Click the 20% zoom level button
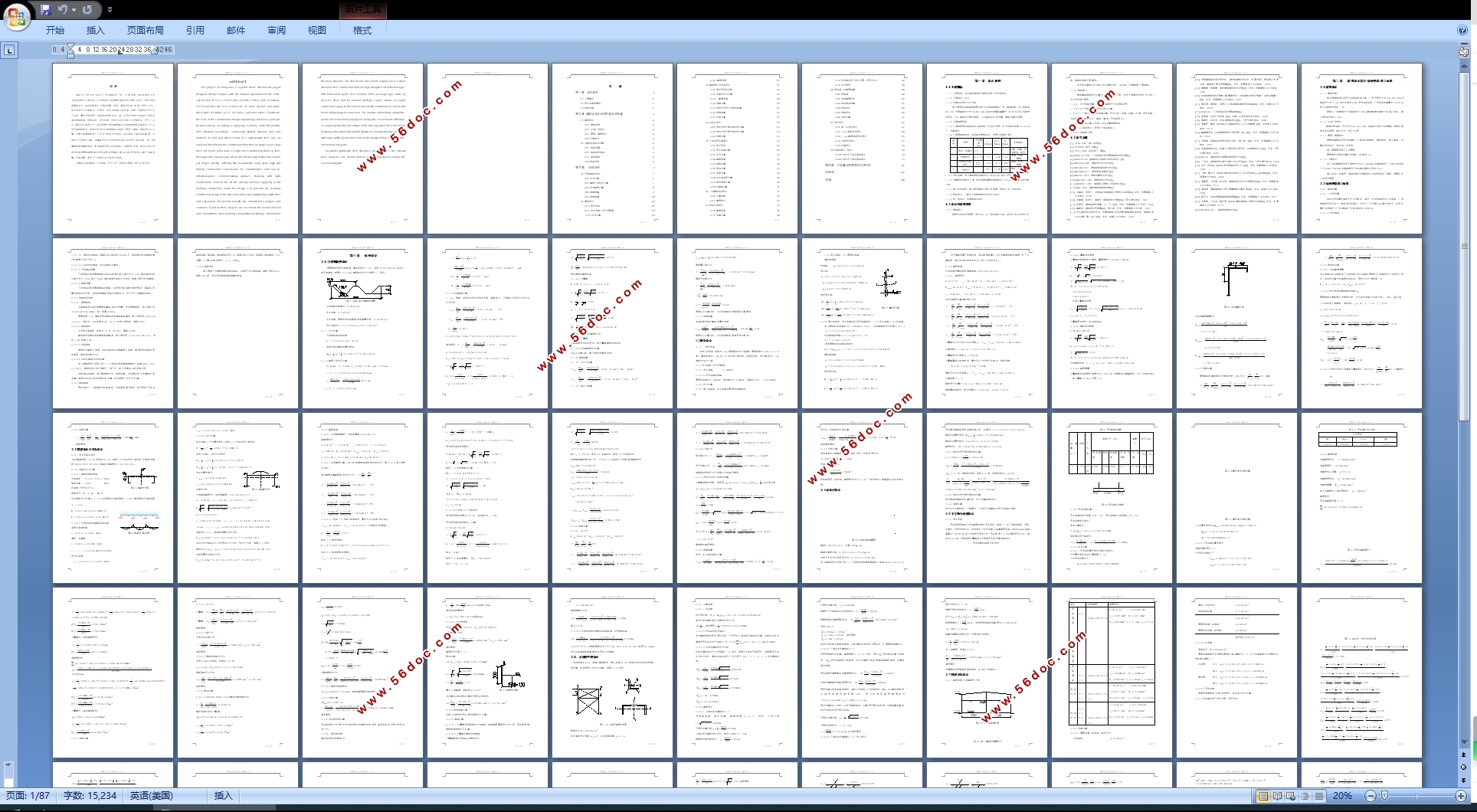The image size is (1477, 812). [x=1342, y=796]
